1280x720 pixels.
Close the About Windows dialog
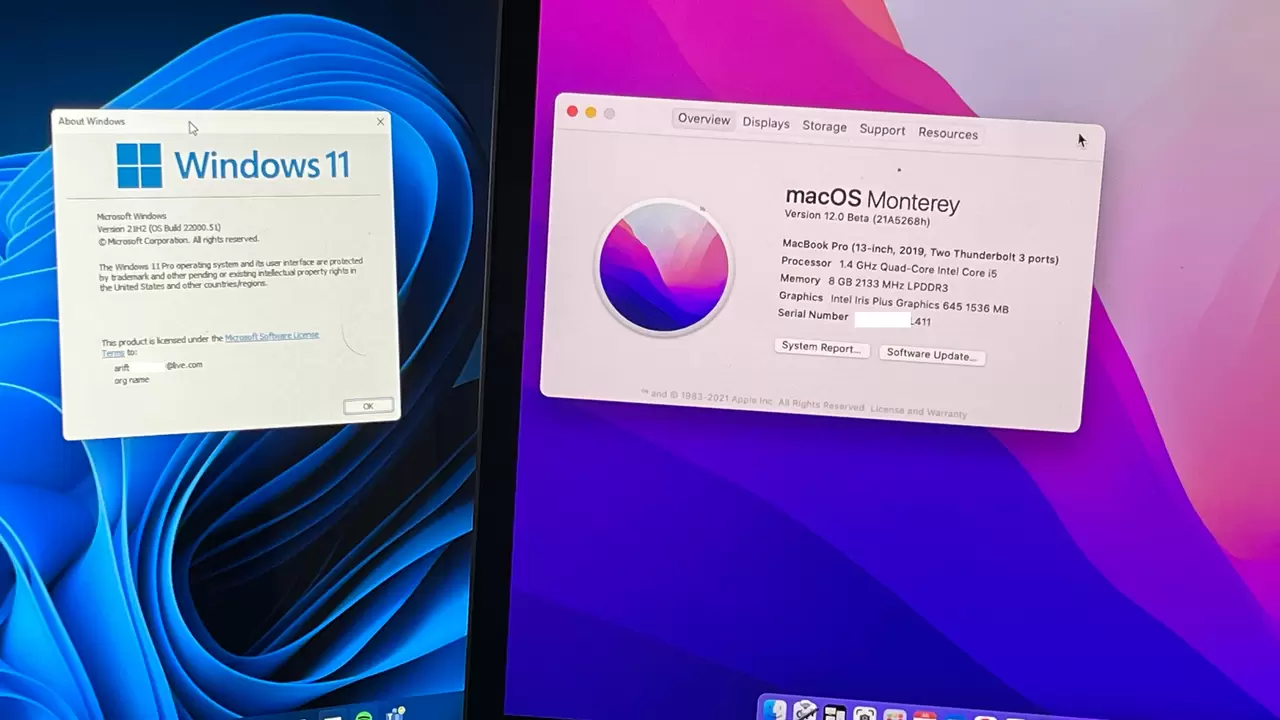(x=380, y=122)
